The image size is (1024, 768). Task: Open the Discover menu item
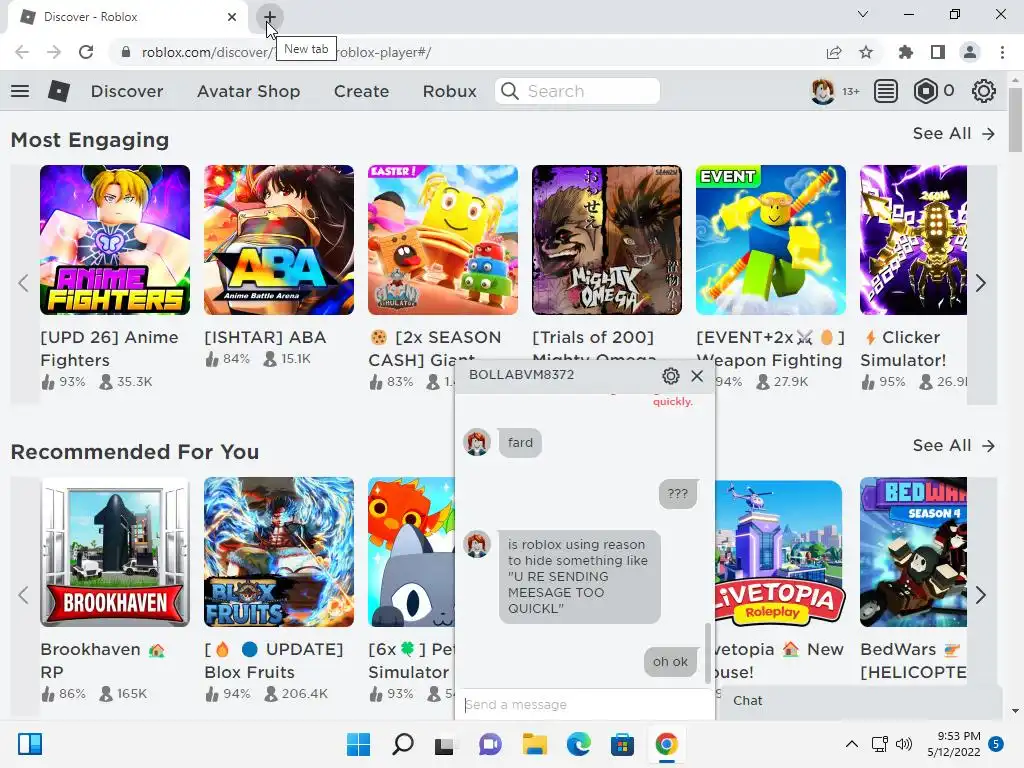(x=127, y=91)
